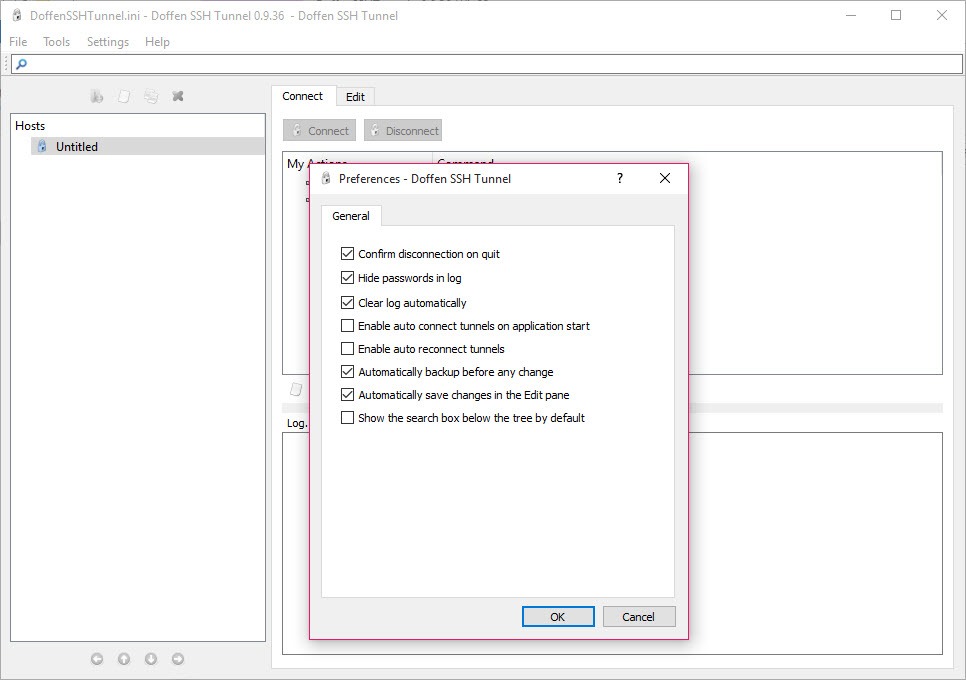Focus the search field below the menu bar

[487, 64]
